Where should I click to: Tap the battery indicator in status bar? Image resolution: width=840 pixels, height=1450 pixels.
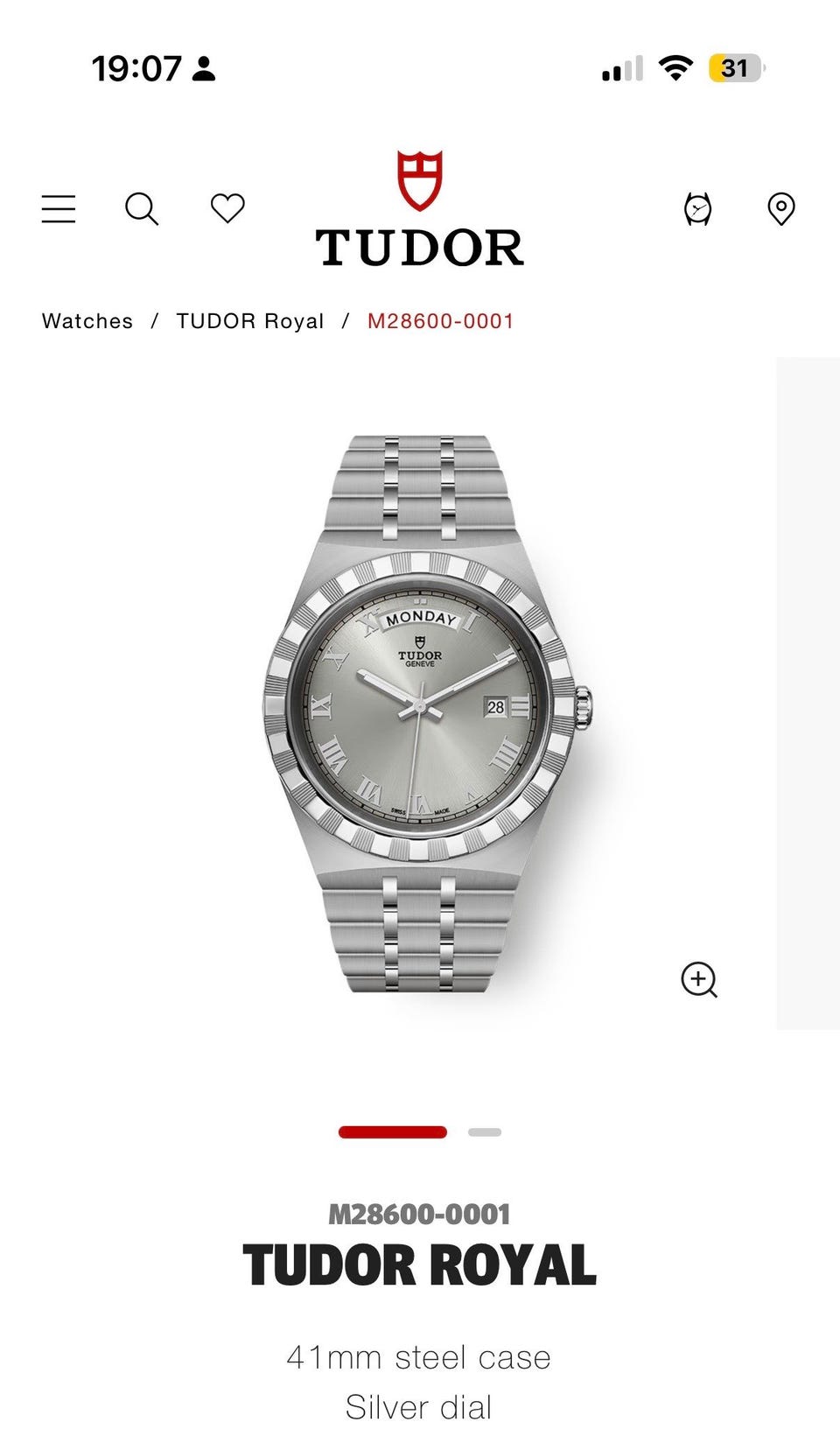click(737, 68)
